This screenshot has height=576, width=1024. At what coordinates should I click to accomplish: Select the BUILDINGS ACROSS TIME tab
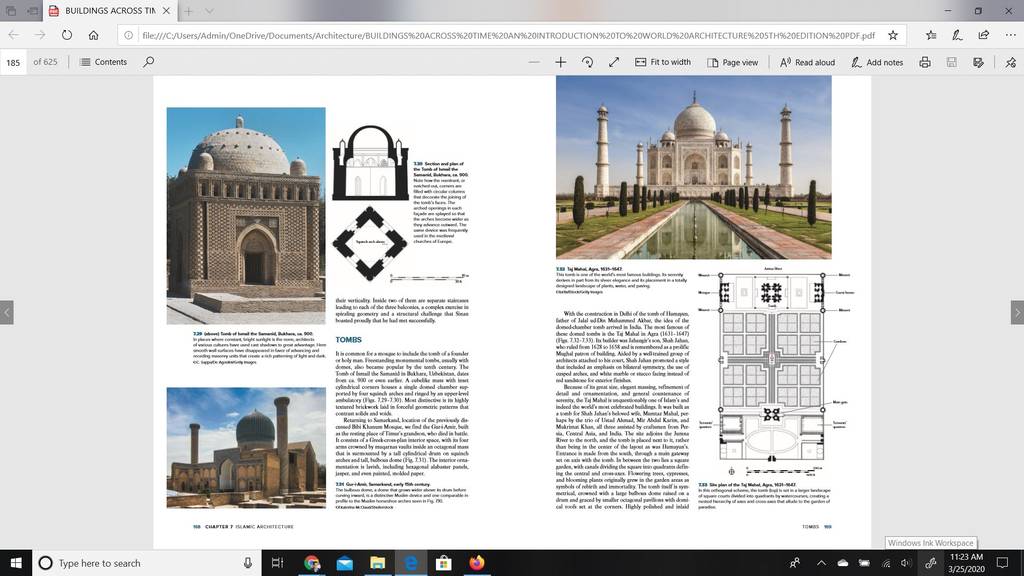[110, 10]
